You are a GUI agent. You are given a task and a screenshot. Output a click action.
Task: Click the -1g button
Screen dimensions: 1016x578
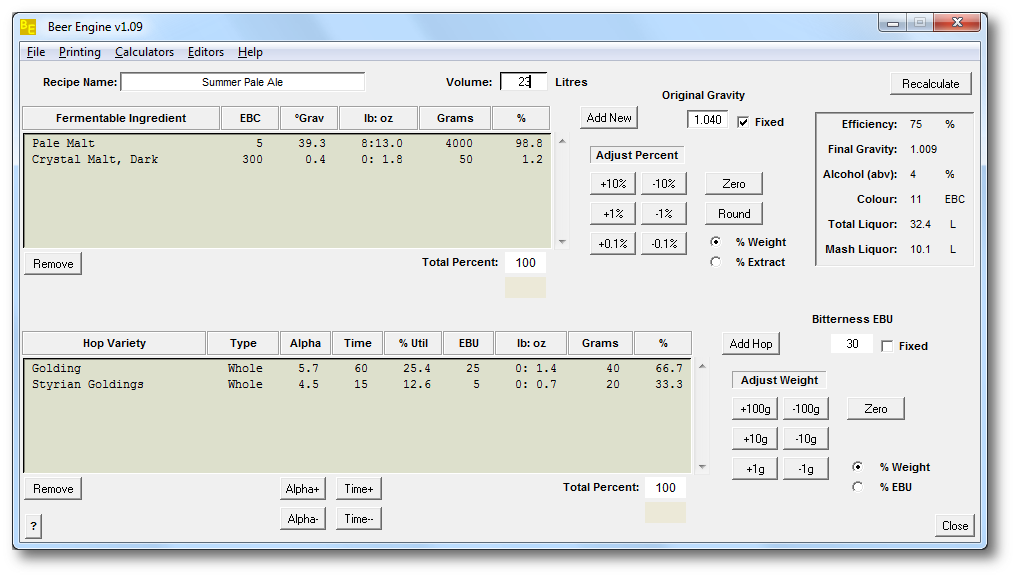pyautogui.click(x=805, y=468)
